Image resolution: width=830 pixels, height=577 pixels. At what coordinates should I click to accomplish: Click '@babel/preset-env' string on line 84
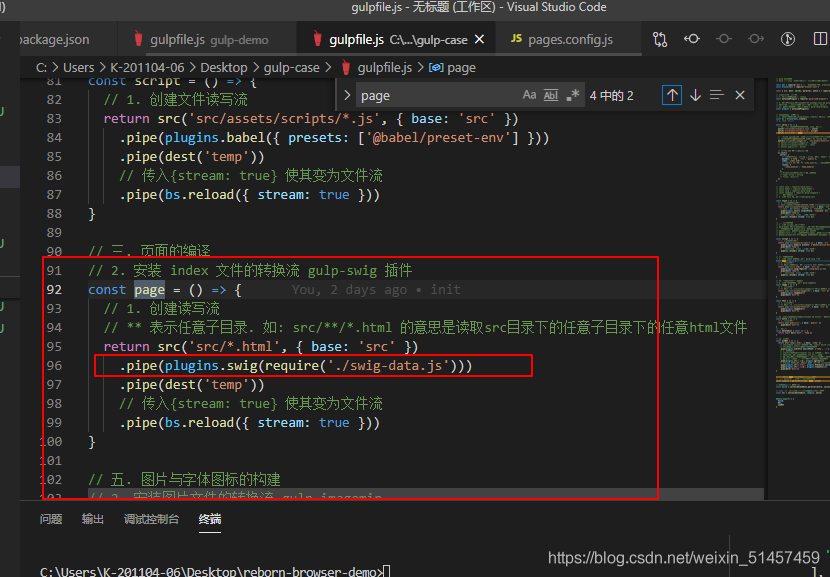pos(438,138)
